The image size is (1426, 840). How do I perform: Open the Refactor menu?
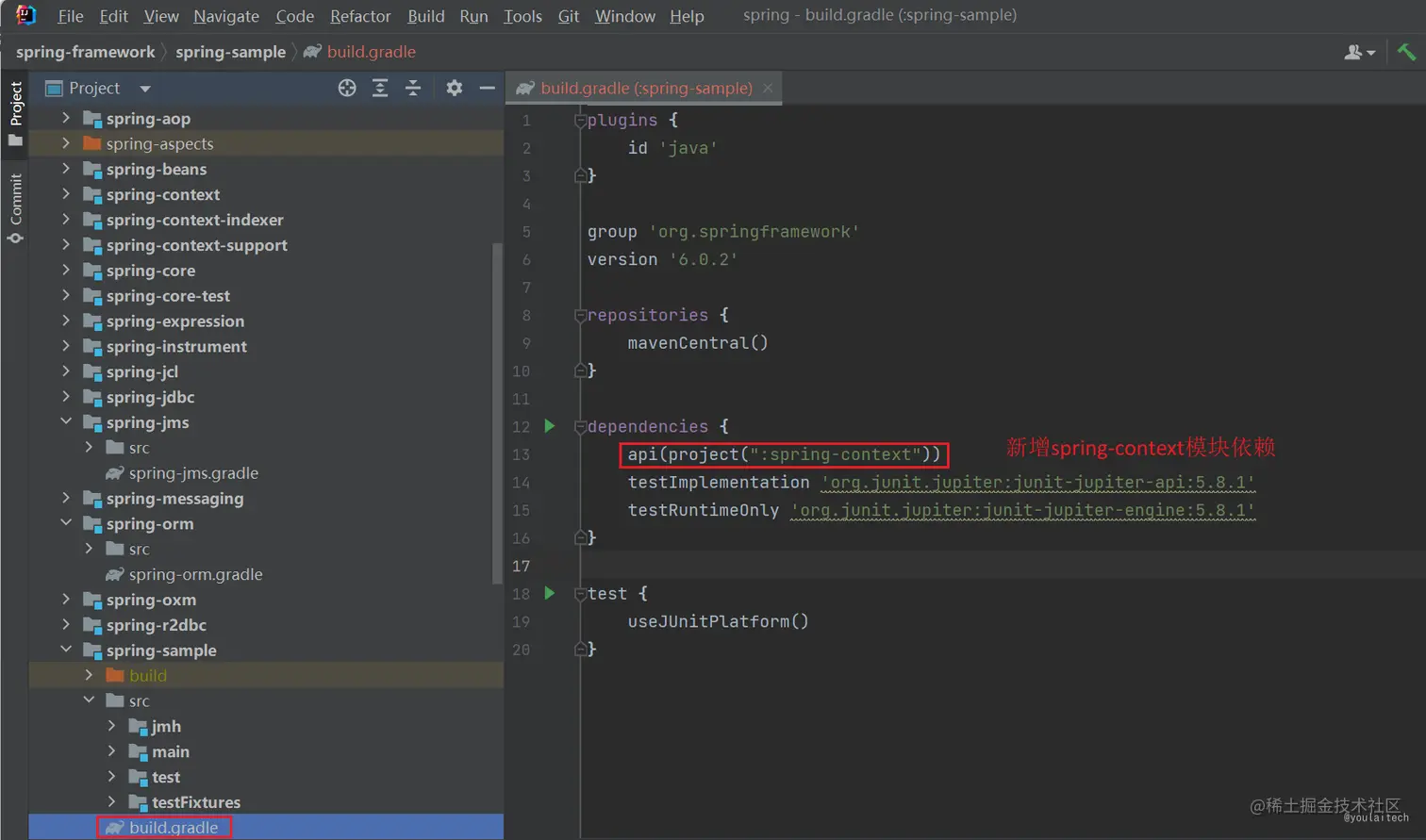(360, 16)
